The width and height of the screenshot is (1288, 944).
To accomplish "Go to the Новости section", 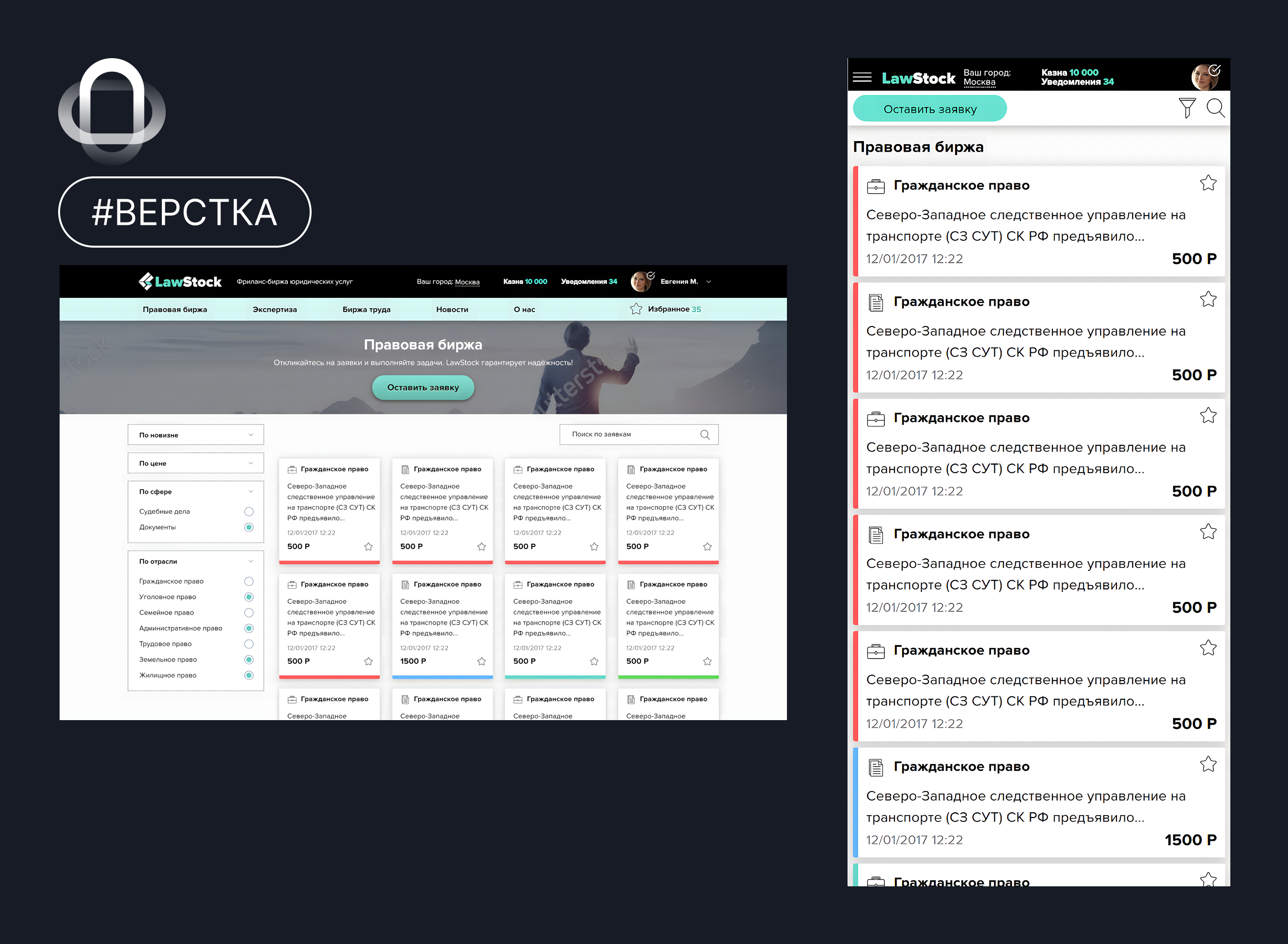I will coord(452,309).
